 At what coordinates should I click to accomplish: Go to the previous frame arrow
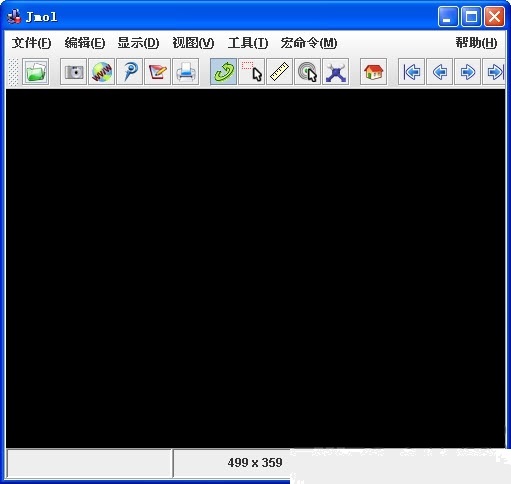[440, 72]
